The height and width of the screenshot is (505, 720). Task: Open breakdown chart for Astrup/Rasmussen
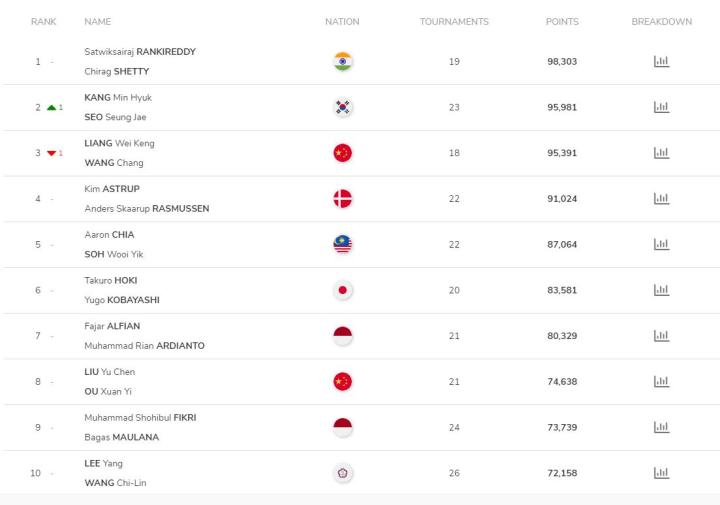coord(661,198)
